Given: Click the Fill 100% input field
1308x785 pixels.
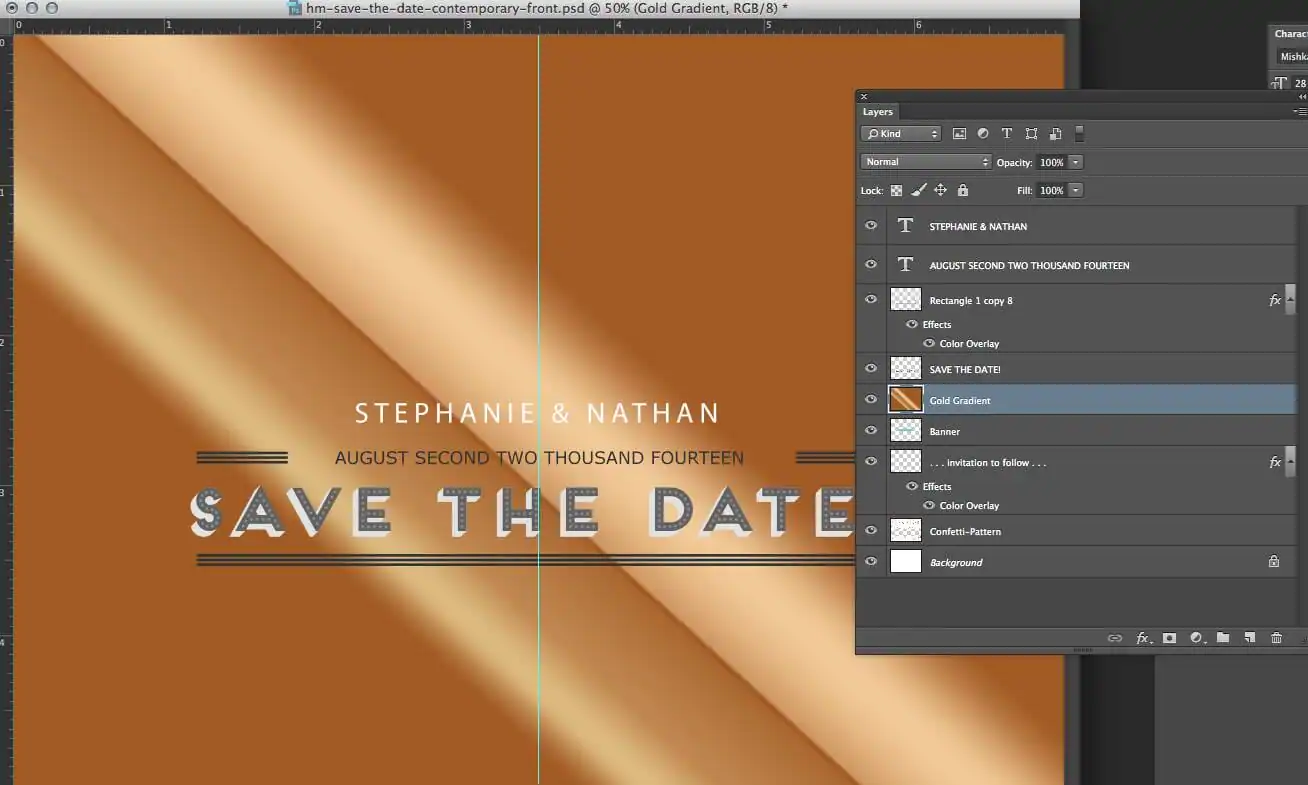Looking at the screenshot, I should point(1051,190).
